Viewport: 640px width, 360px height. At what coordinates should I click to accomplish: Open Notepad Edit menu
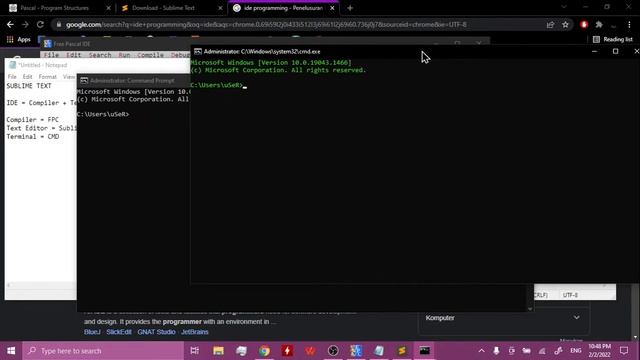27,77
